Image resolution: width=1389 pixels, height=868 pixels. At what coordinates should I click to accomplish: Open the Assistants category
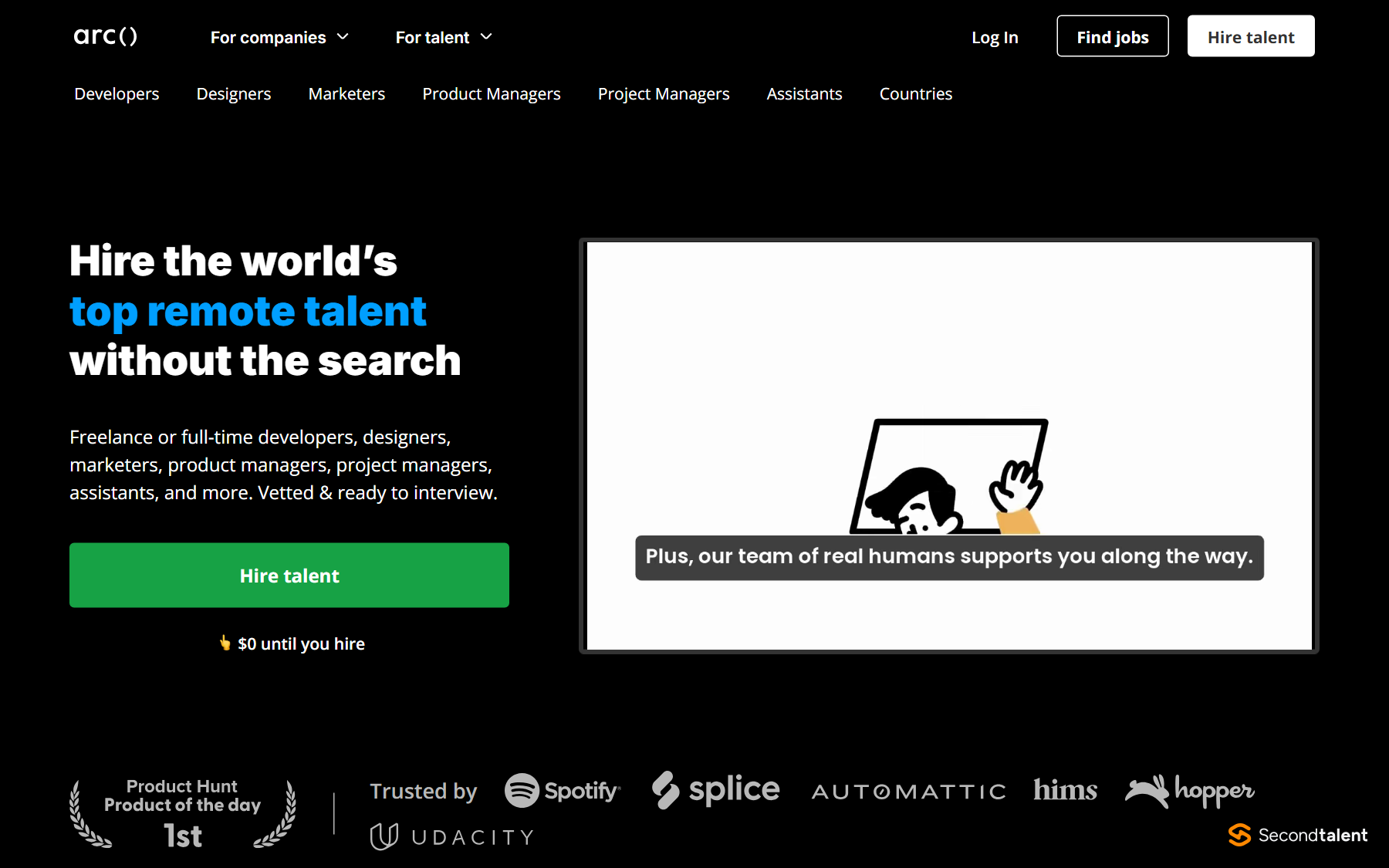804,93
